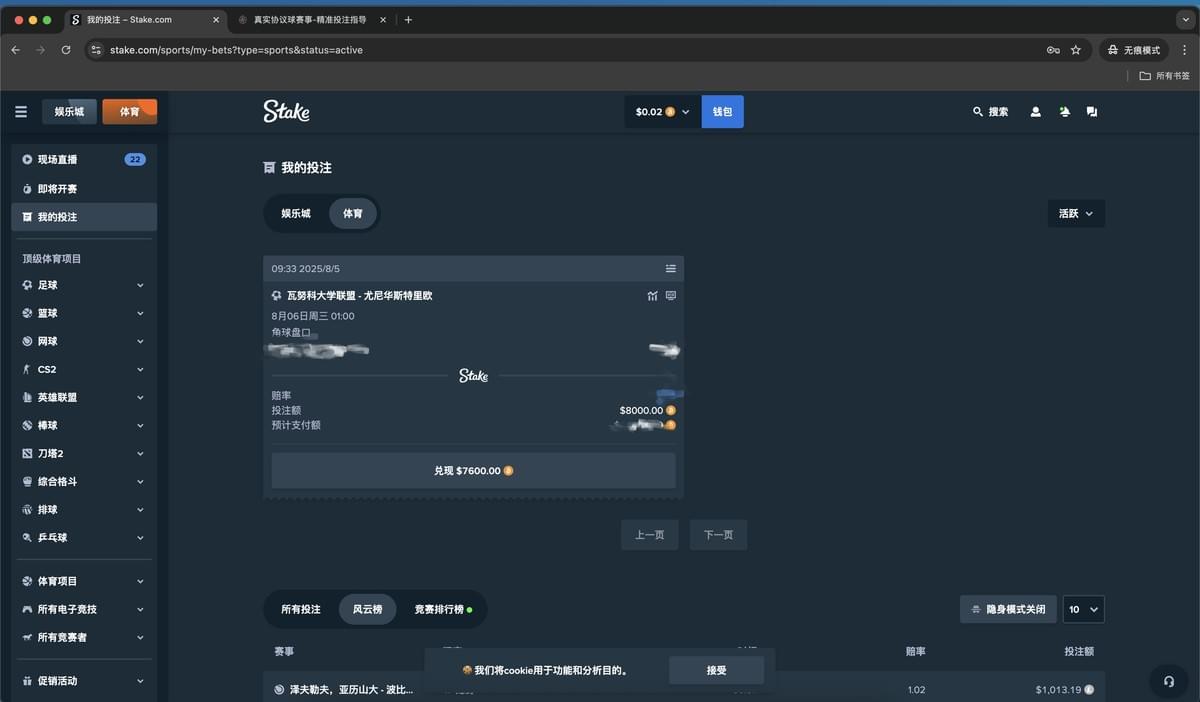Screen dimensions: 1200x702
Task: Expand 体育项目 in sidebar
Action: (84, 581)
